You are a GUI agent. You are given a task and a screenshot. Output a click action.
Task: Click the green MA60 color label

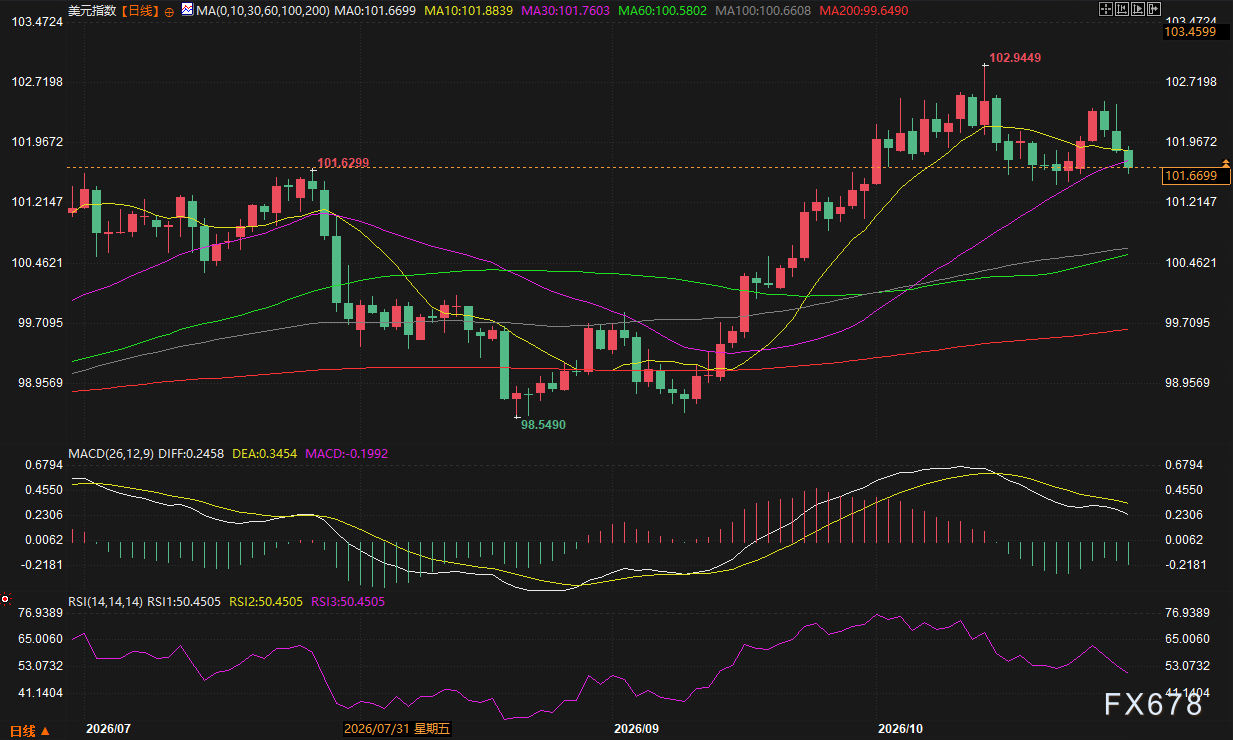(x=662, y=10)
